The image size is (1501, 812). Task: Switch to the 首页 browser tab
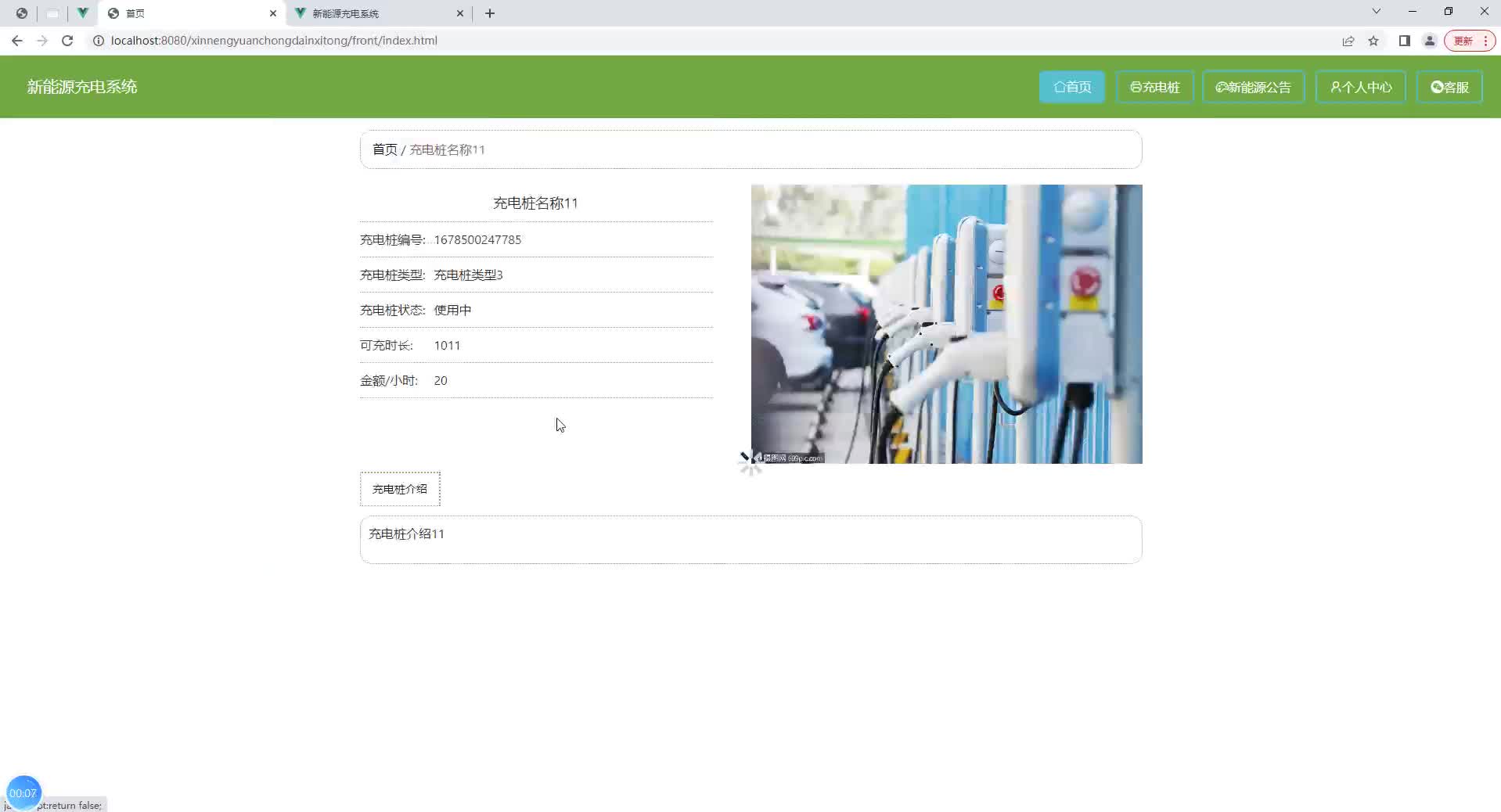pyautogui.click(x=193, y=13)
